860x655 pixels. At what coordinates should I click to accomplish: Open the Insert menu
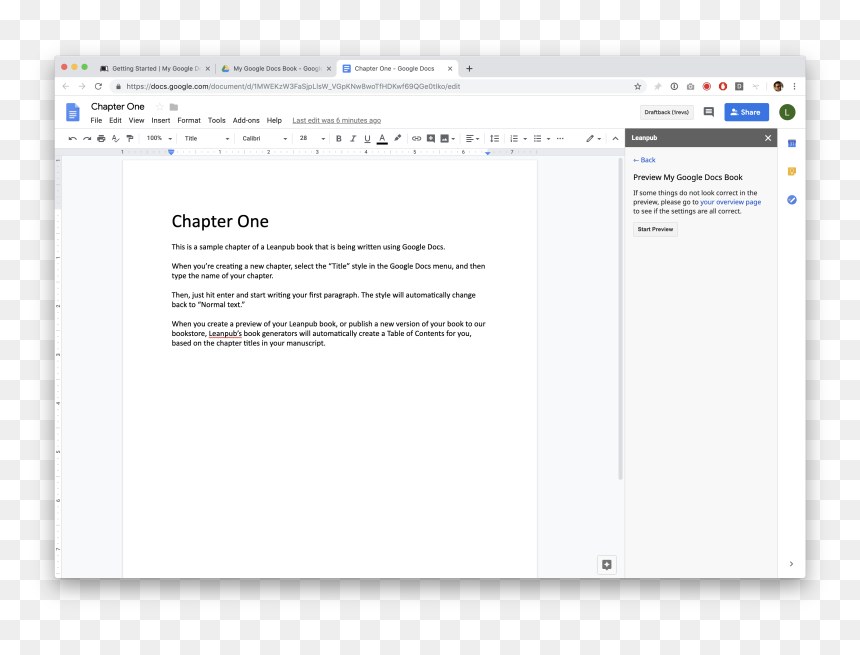[x=161, y=121]
